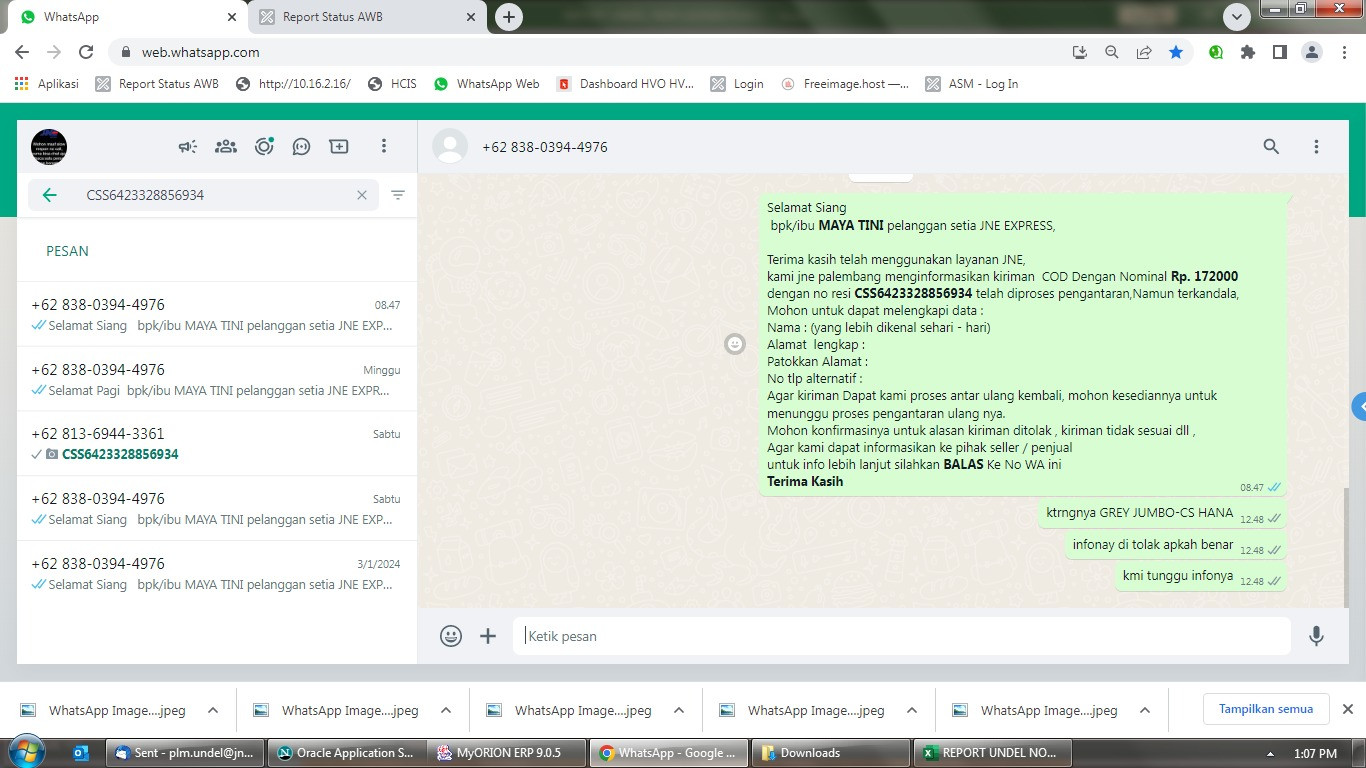Open the WhatsApp Web bookmark
The width and height of the screenshot is (1366, 768).
(487, 84)
